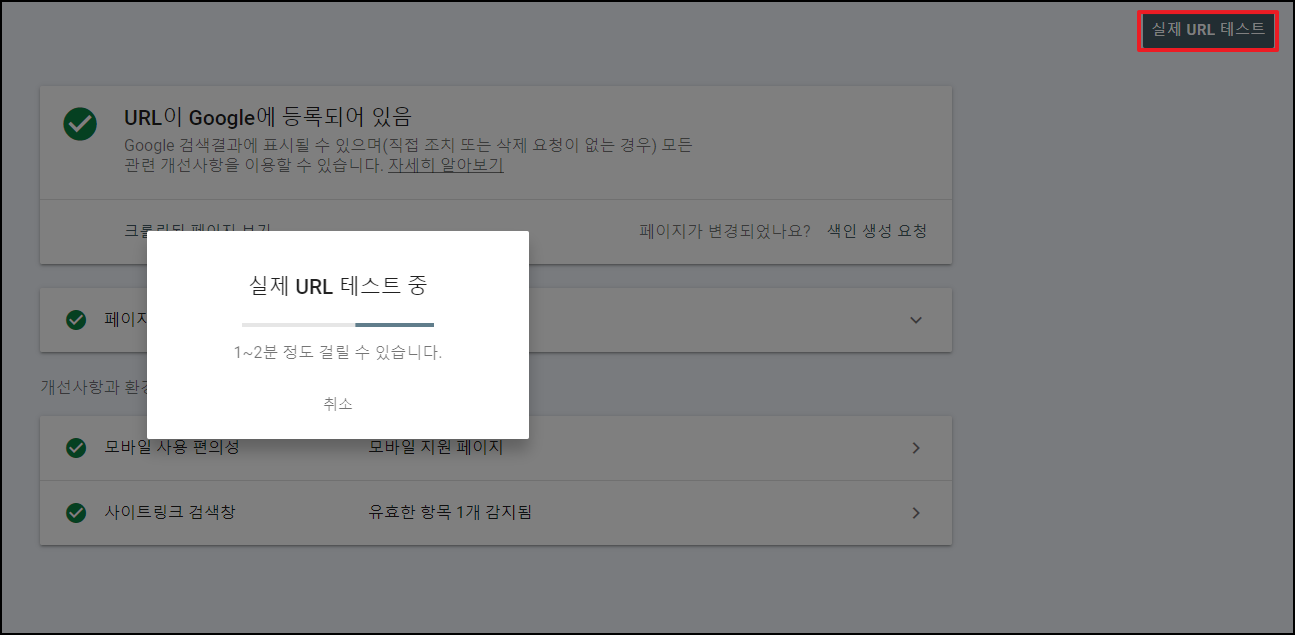Click the check icon in the coverage row
The height and width of the screenshot is (635, 1295).
tap(76, 320)
